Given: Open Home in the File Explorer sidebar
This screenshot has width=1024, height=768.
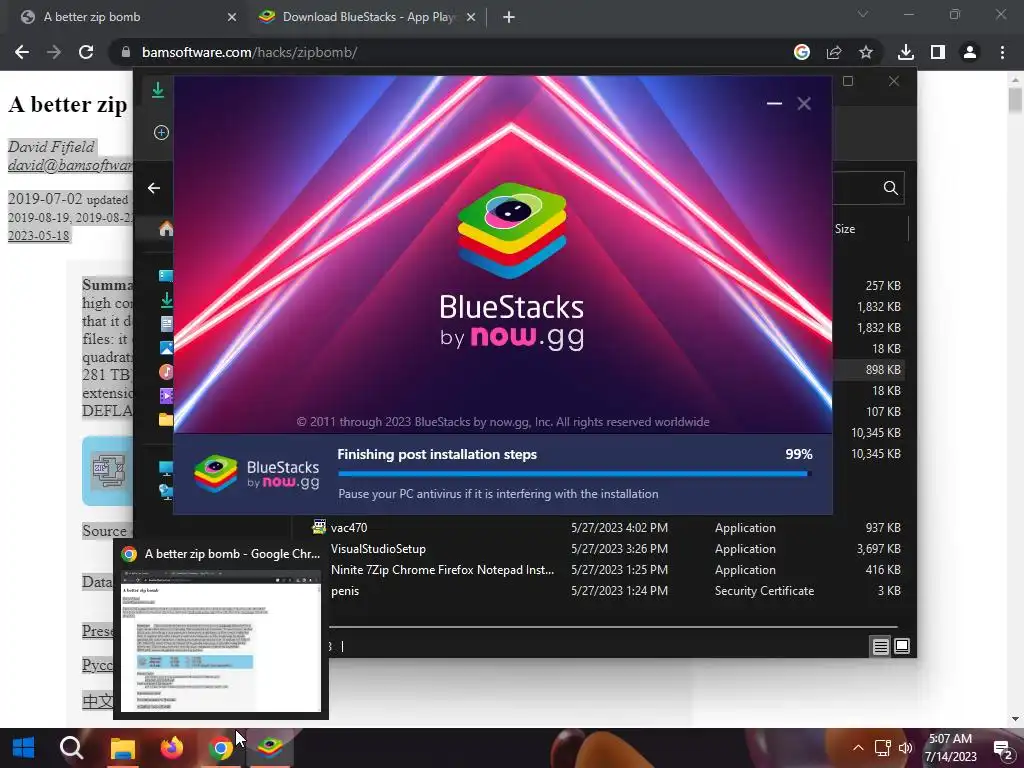Looking at the screenshot, I should pyautogui.click(x=166, y=229).
